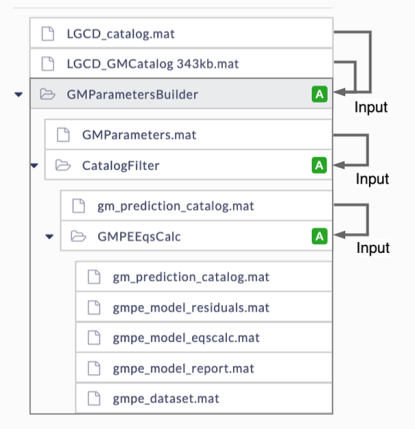This screenshot has height=429, width=415.
Task: Open gmpe_model_residuals.mat file
Action: point(204,307)
